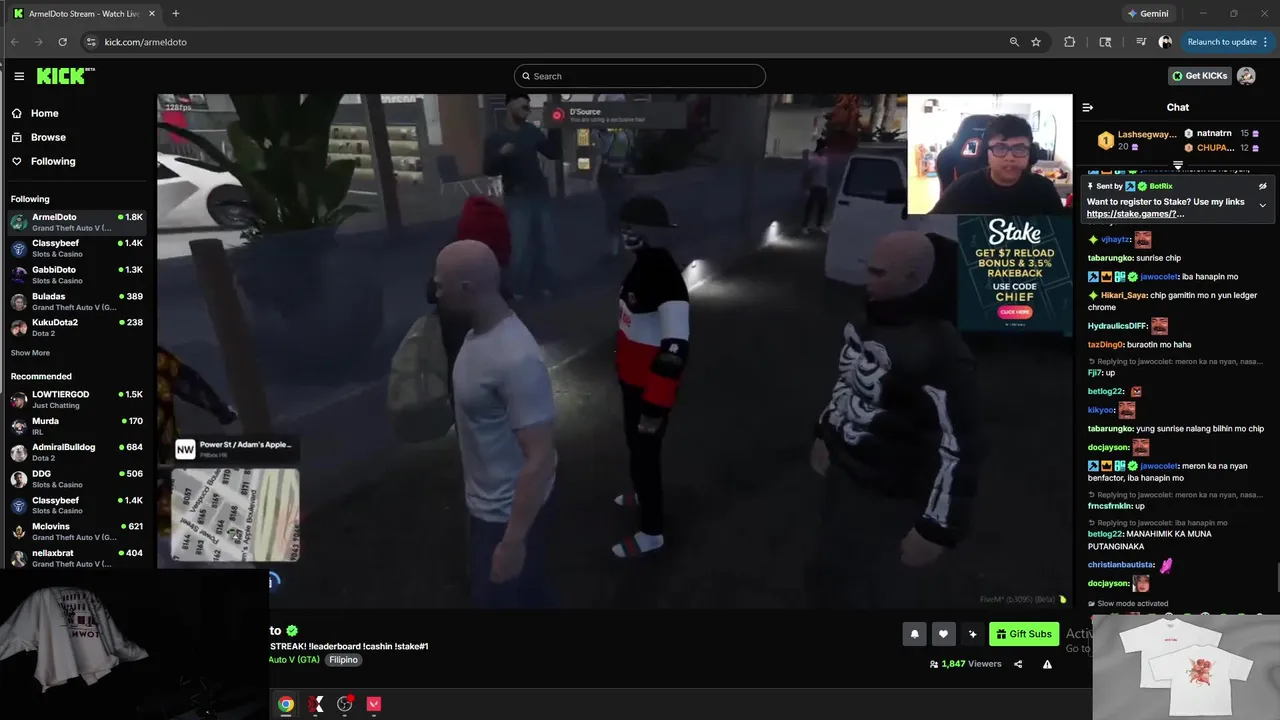Click the verified badge beside channel name
Viewport: 1280px width, 720px height.
292,631
